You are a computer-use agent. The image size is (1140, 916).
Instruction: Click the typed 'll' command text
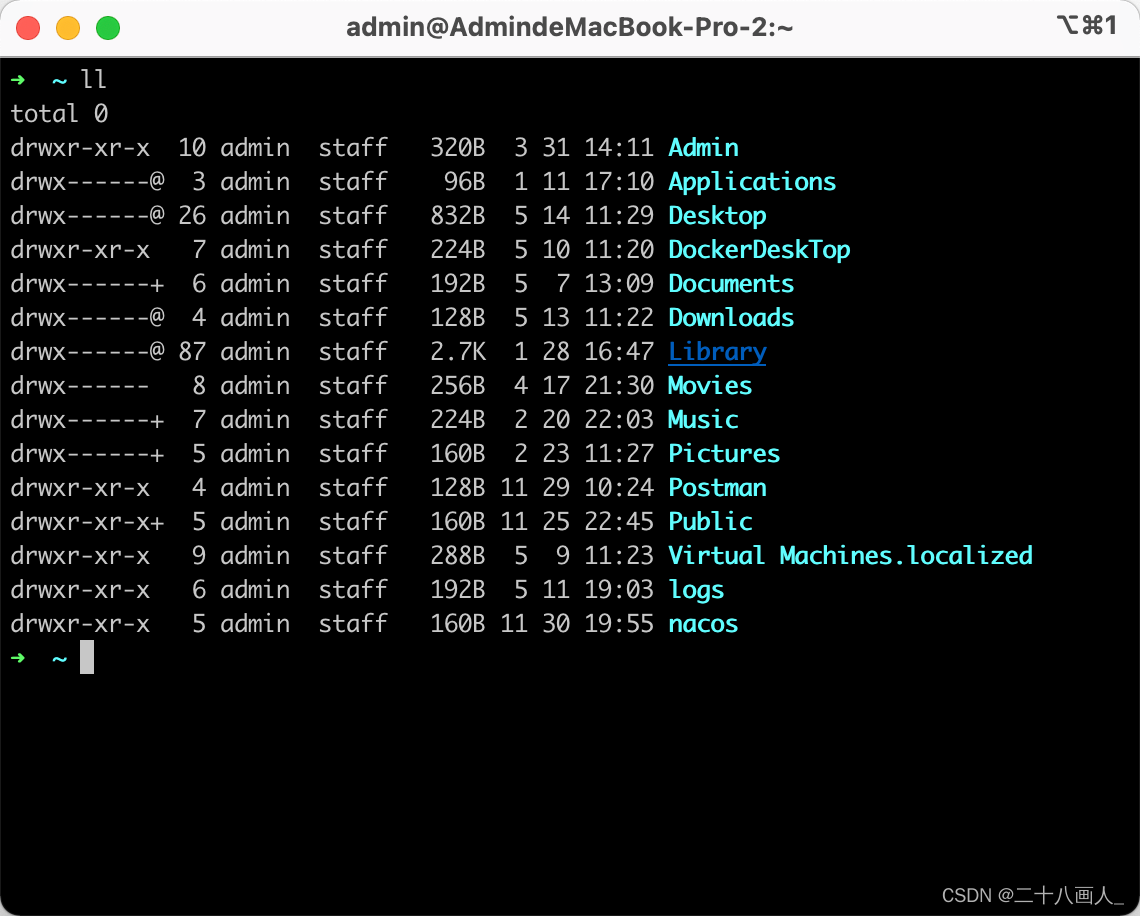pyautogui.click(x=93, y=79)
